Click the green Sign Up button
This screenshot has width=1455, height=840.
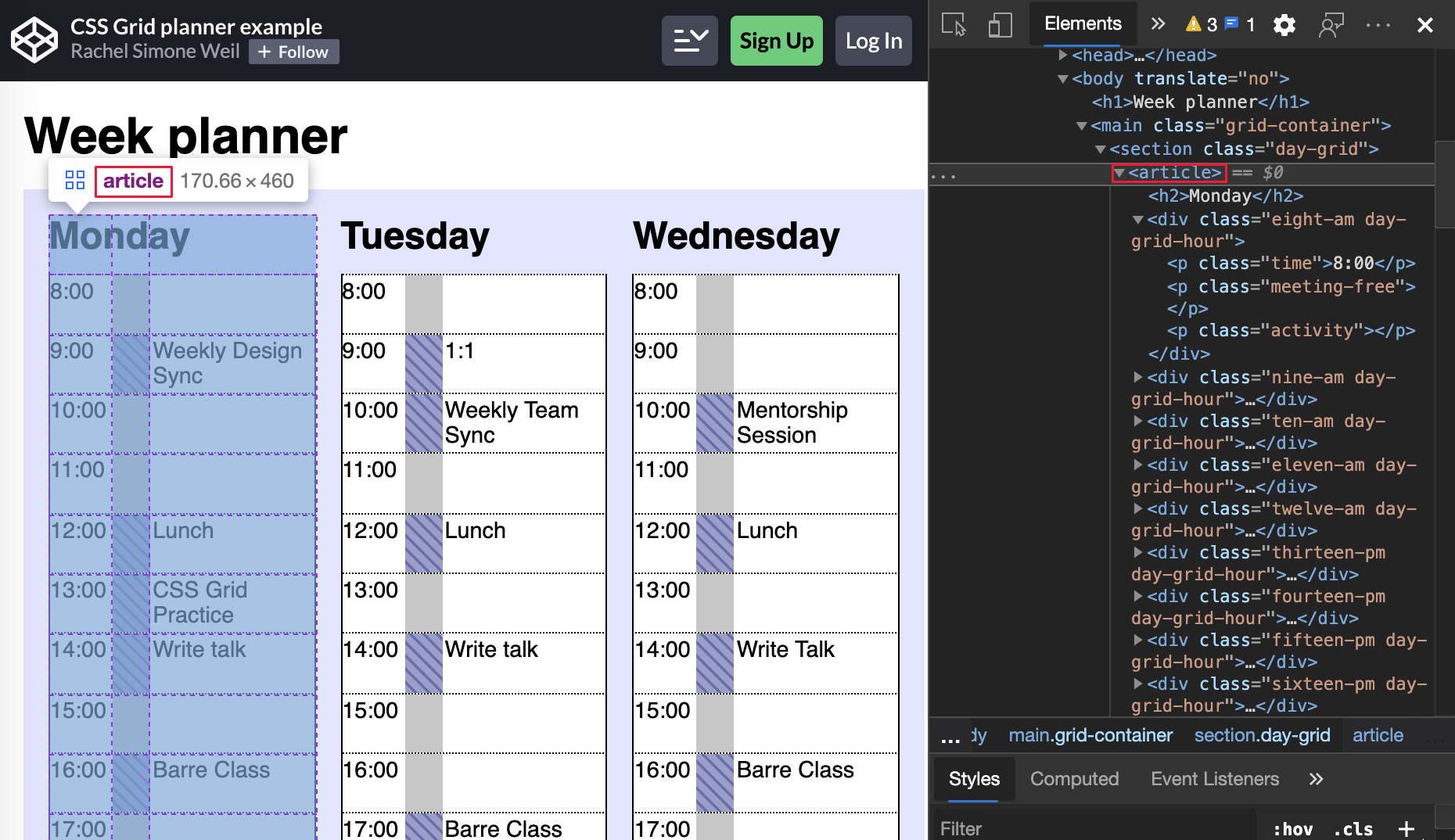pyautogui.click(x=776, y=40)
